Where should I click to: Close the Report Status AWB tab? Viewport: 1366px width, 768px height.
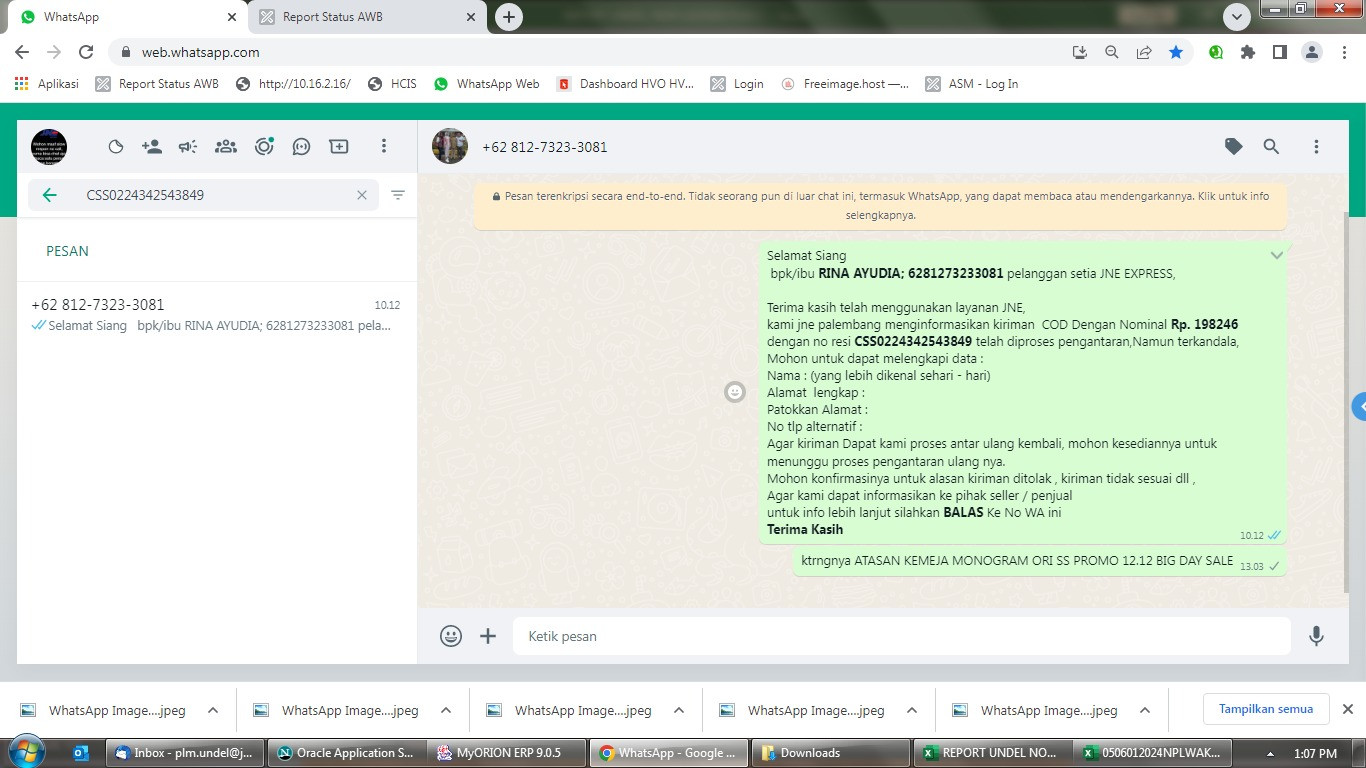click(x=471, y=17)
